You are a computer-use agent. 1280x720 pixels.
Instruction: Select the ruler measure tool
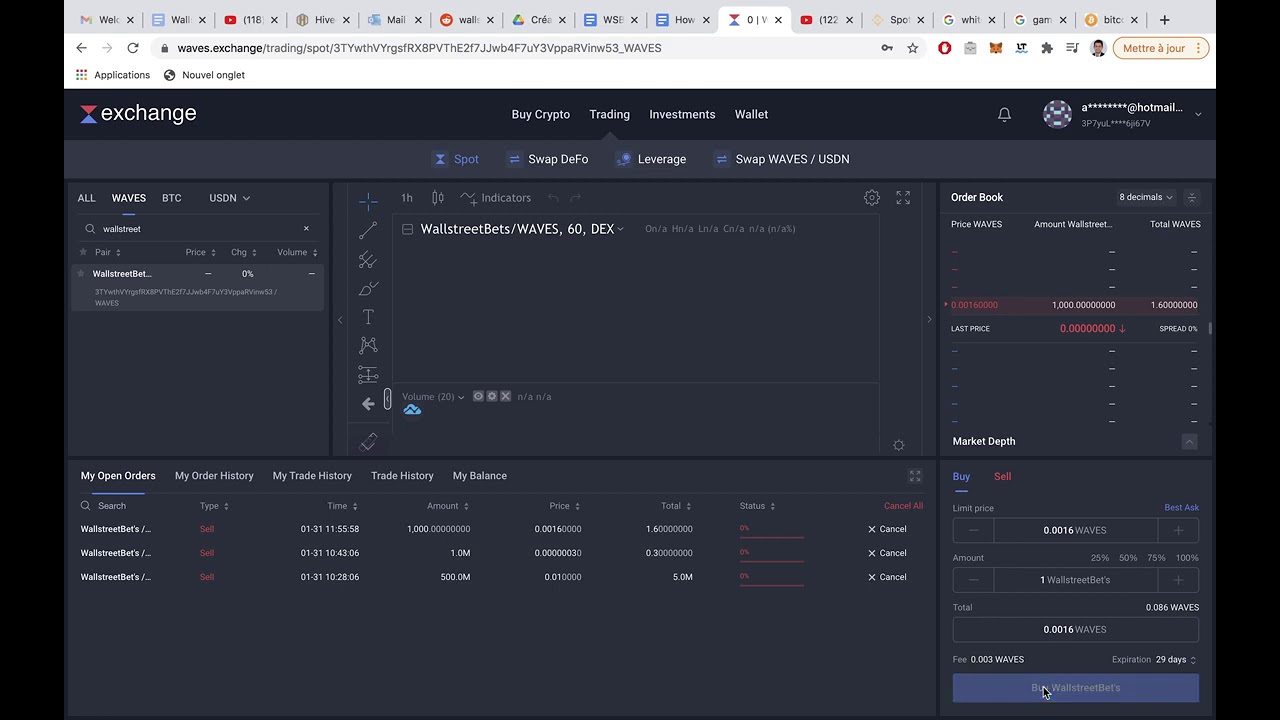[368, 441]
